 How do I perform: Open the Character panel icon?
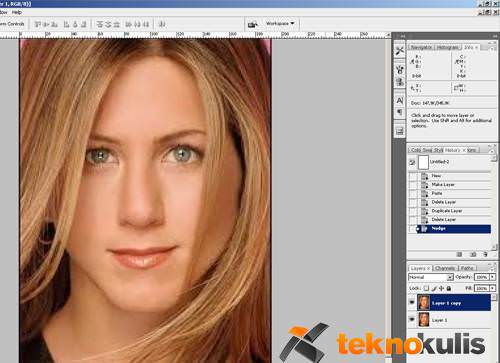click(400, 100)
